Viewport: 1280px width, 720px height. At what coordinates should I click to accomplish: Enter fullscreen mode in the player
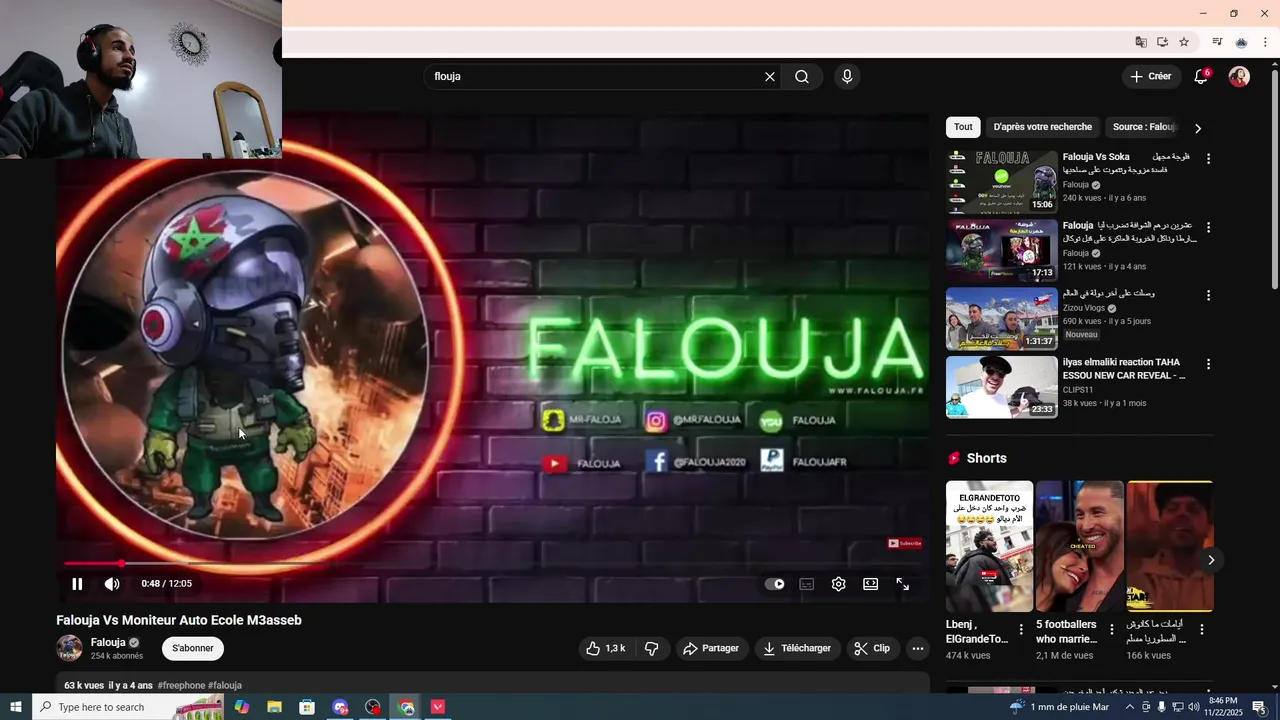(903, 584)
